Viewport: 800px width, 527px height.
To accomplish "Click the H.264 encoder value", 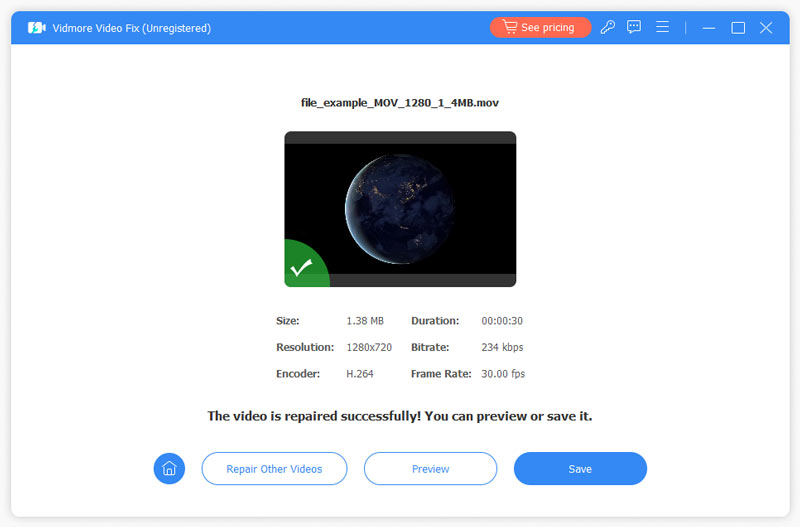I will (361, 374).
